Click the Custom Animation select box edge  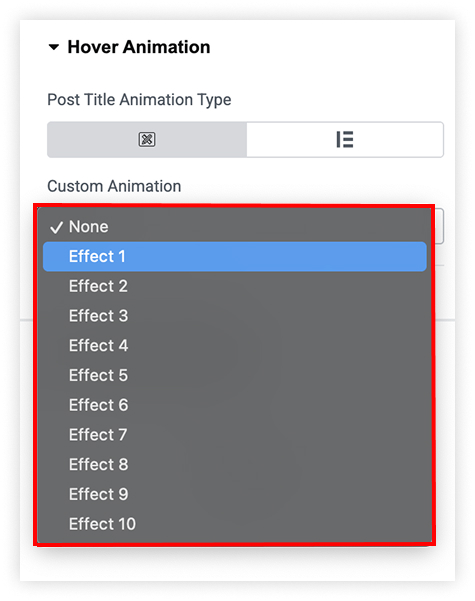click(x=439, y=226)
